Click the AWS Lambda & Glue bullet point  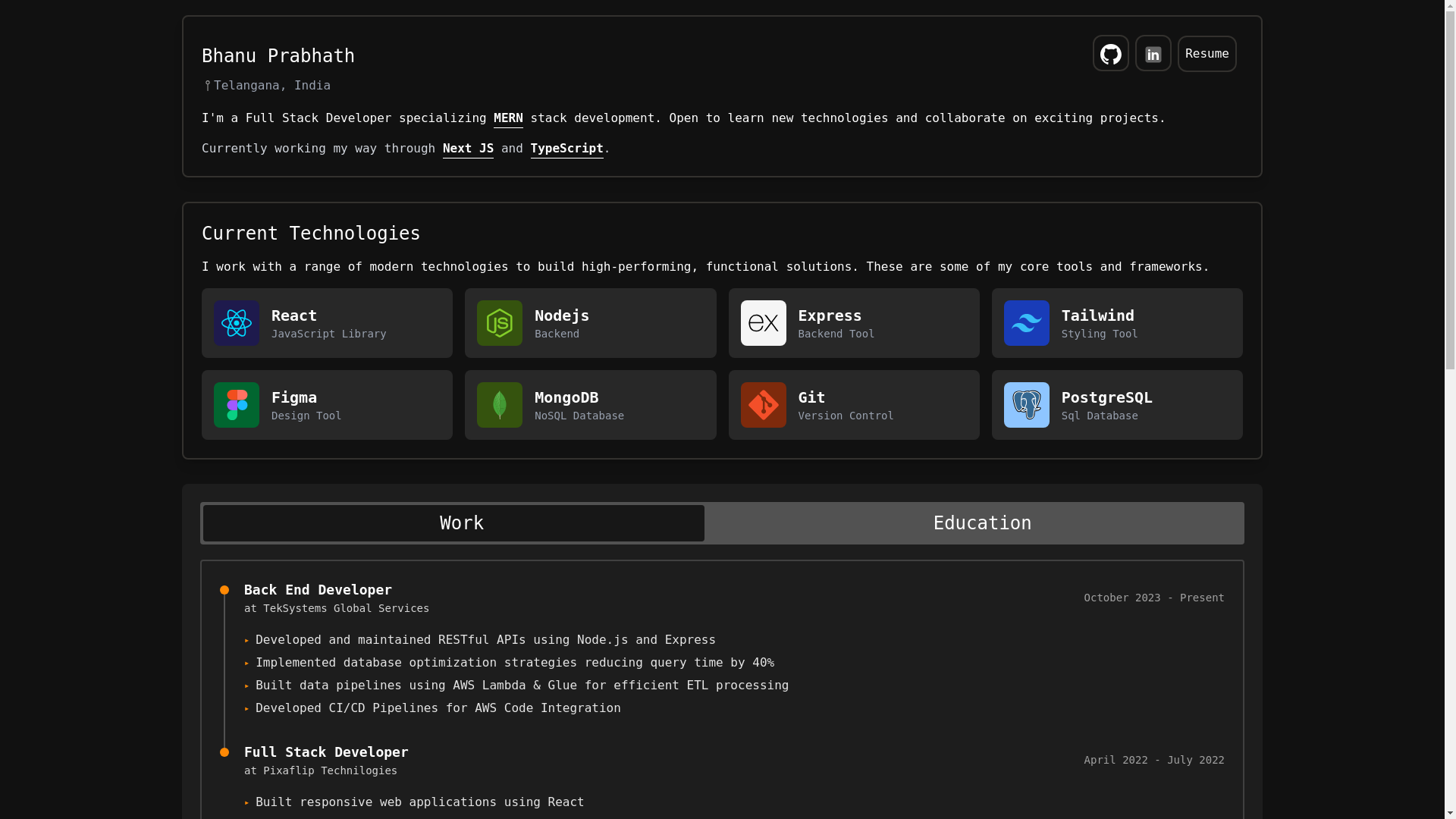tap(522, 686)
